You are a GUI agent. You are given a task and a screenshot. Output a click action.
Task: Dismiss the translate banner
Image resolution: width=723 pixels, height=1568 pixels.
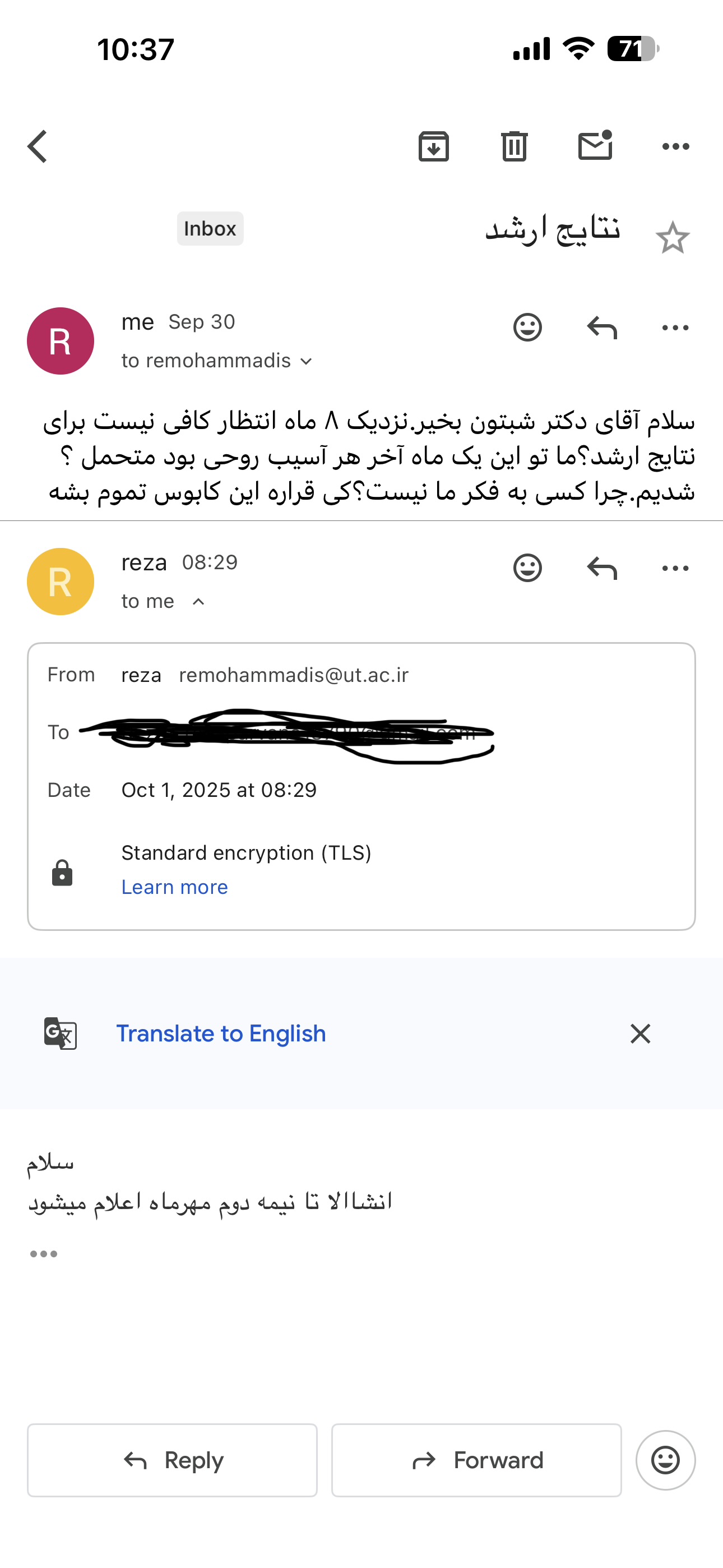tap(640, 1034)
